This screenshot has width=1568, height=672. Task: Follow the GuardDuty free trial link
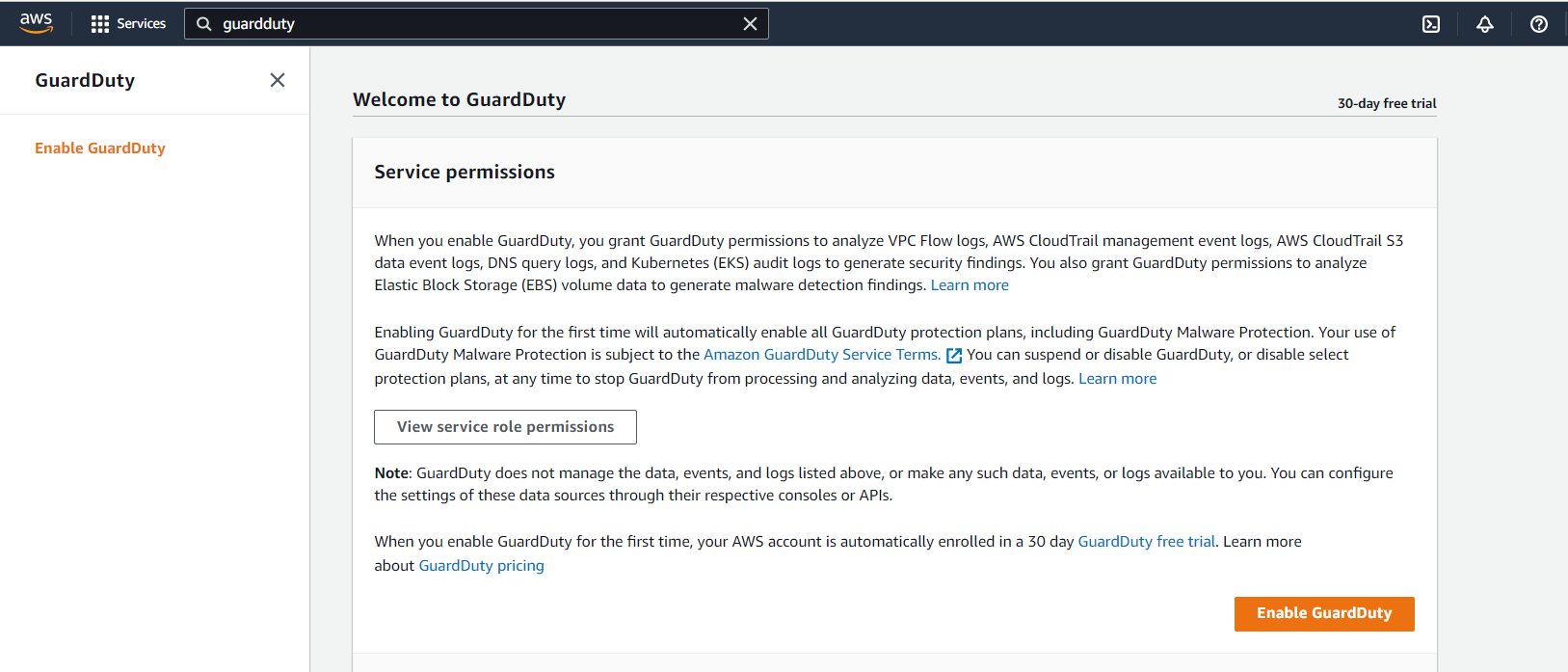point(1146,542)
